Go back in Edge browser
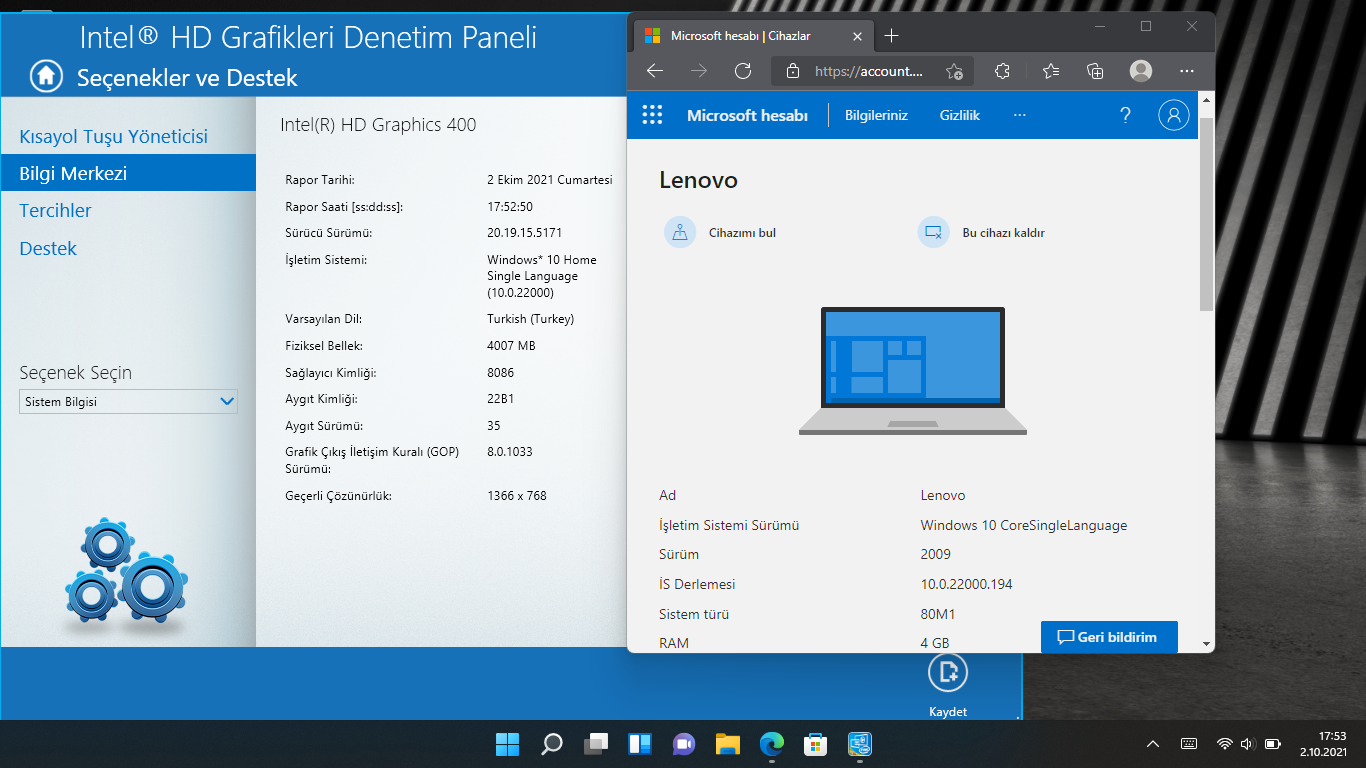Image resolution: width=1366 pixels, height=768 pixels. tap(655, 71)
